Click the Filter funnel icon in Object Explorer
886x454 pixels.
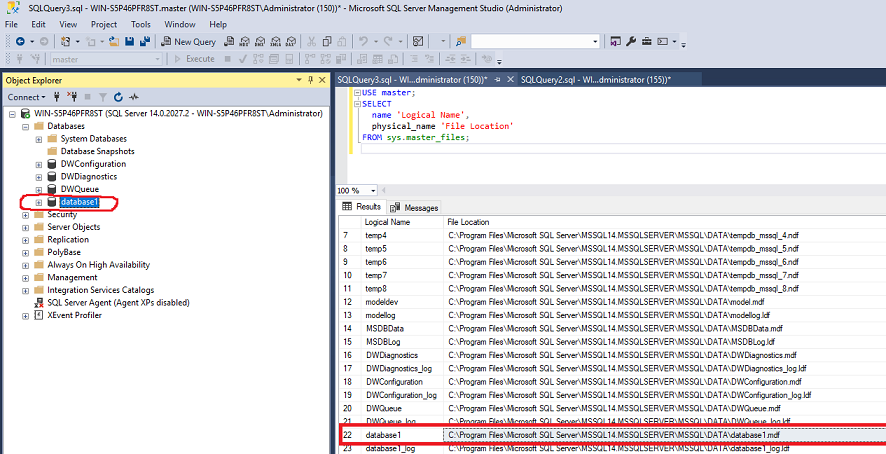click(x=103, y=97)
